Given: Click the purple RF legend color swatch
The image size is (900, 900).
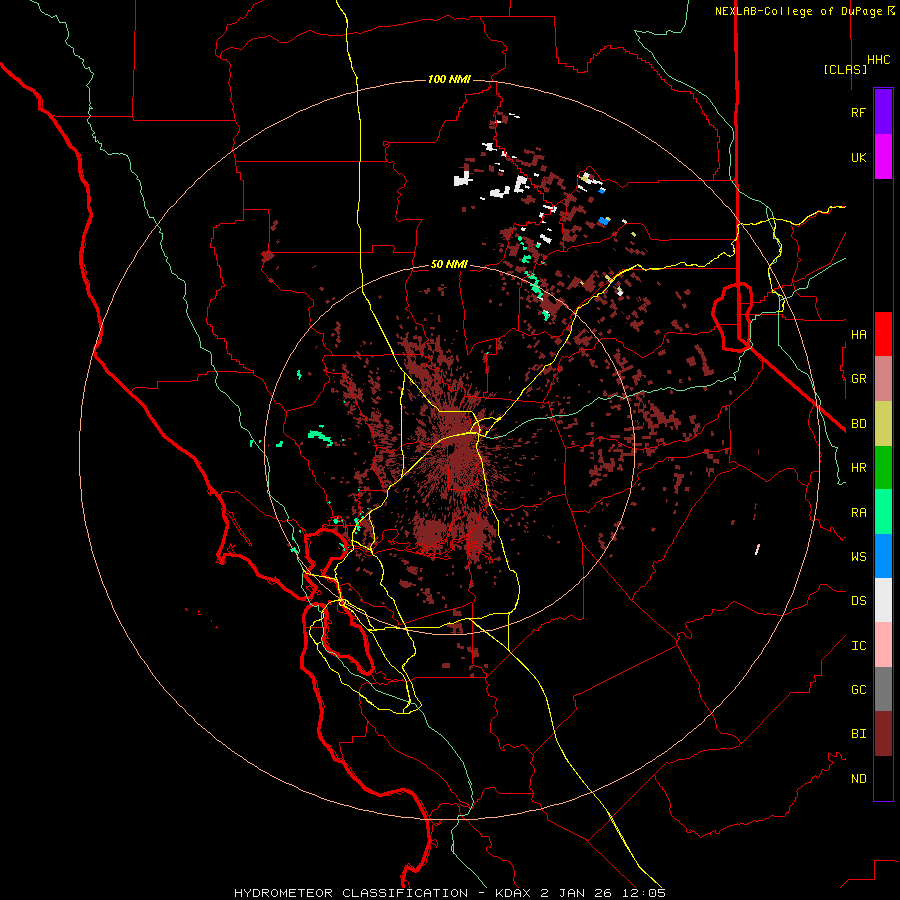Looking at the screenshot, I should (883, 111).
